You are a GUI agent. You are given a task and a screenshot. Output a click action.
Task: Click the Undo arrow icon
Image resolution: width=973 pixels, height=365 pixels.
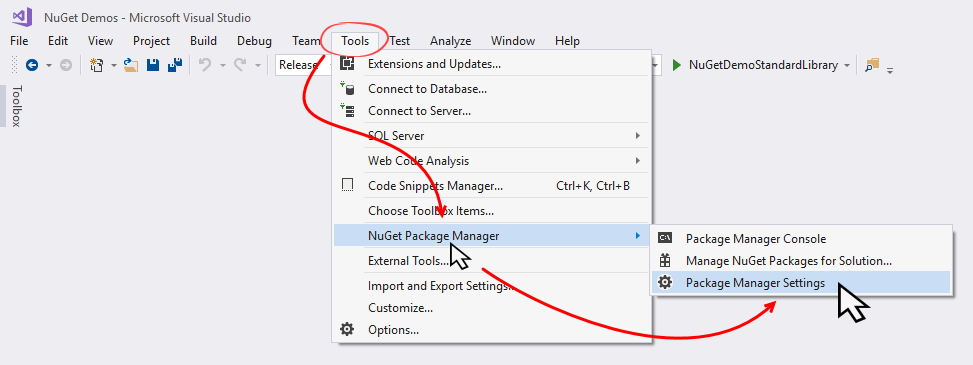tap(205, 65)
